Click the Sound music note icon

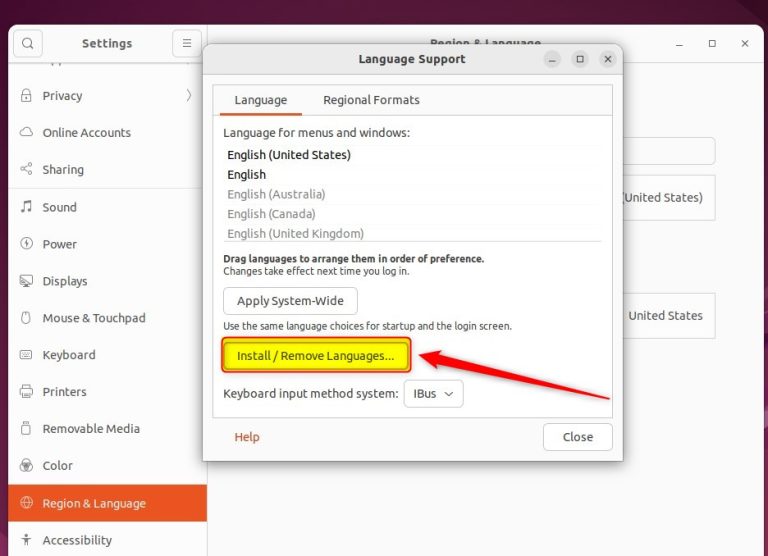click(26, 207)
